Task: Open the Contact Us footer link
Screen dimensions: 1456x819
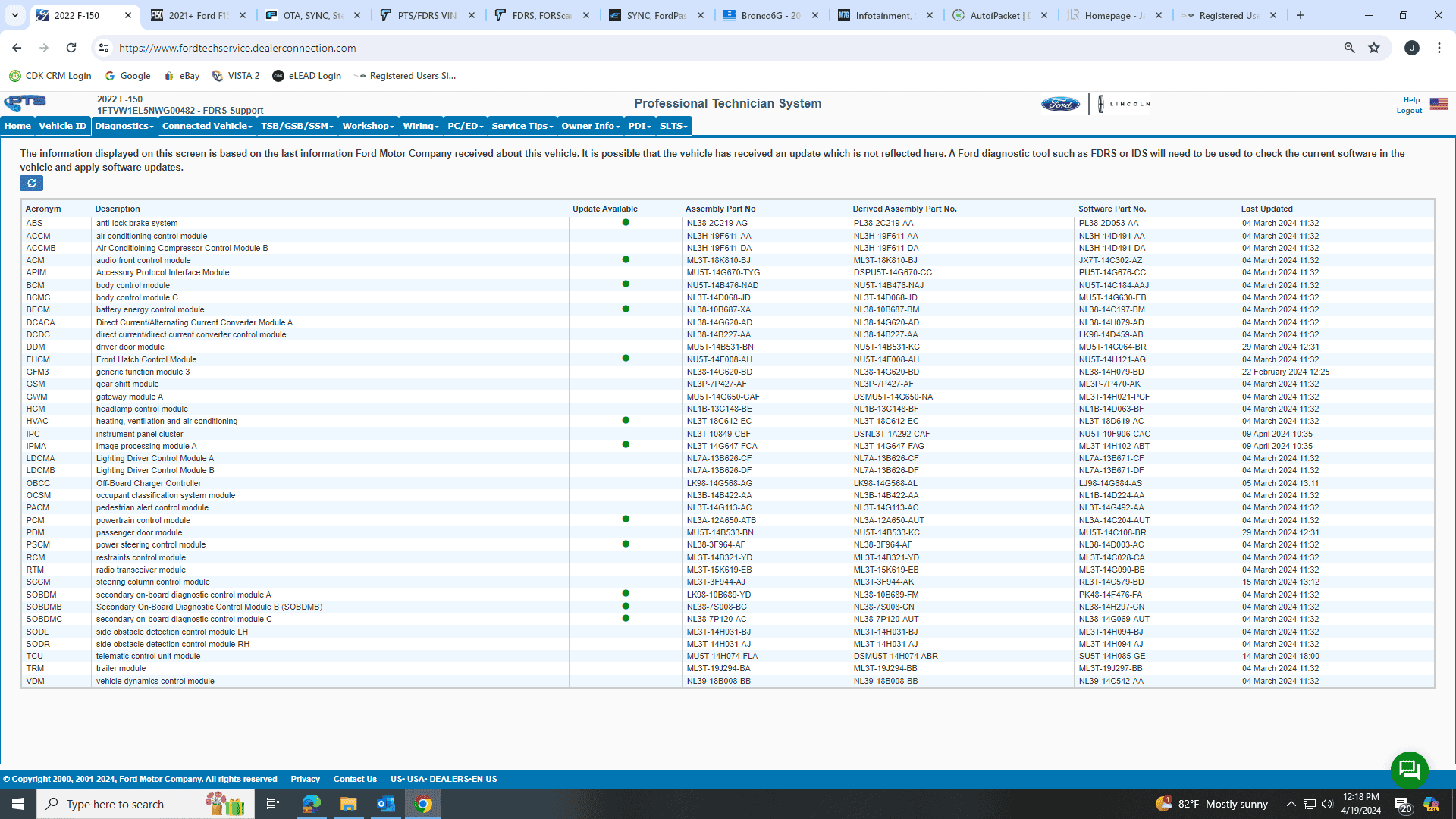Action: click(355, 779)
